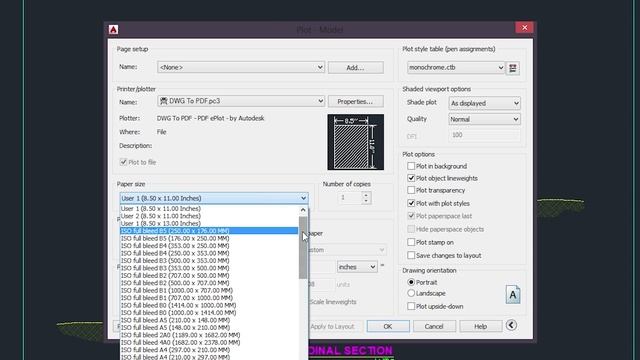The height and width of the screenshot is (360, 640).
Task: Enable Plot upside-down
Action: tap(411, 306)
